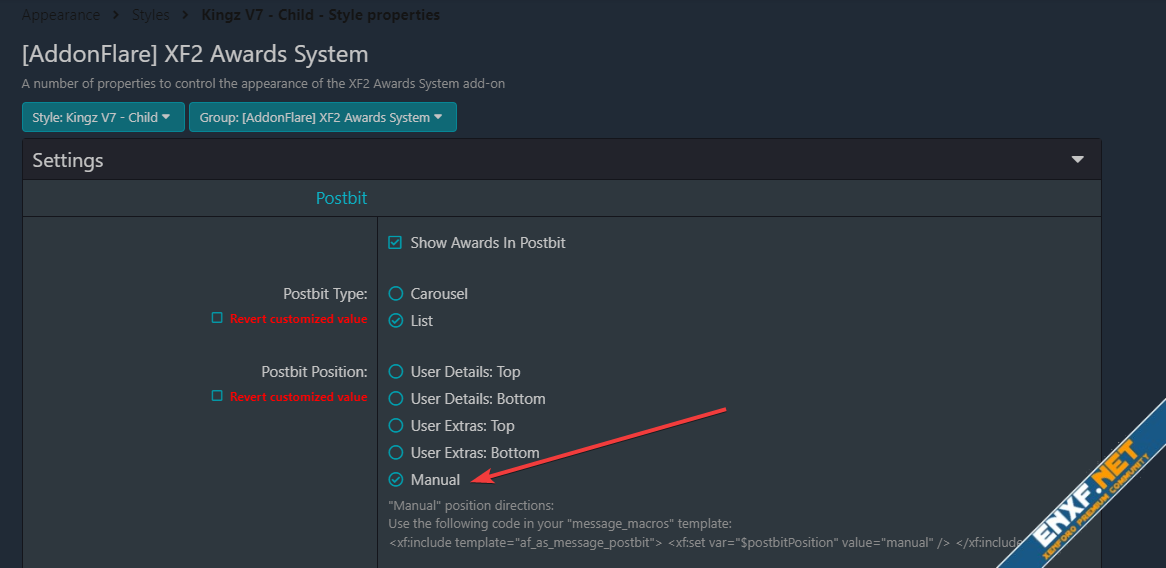1166x568 pixels.
Task: Choose User Extras: Top position
Action: pyautogui.click(x=396, y=426)
